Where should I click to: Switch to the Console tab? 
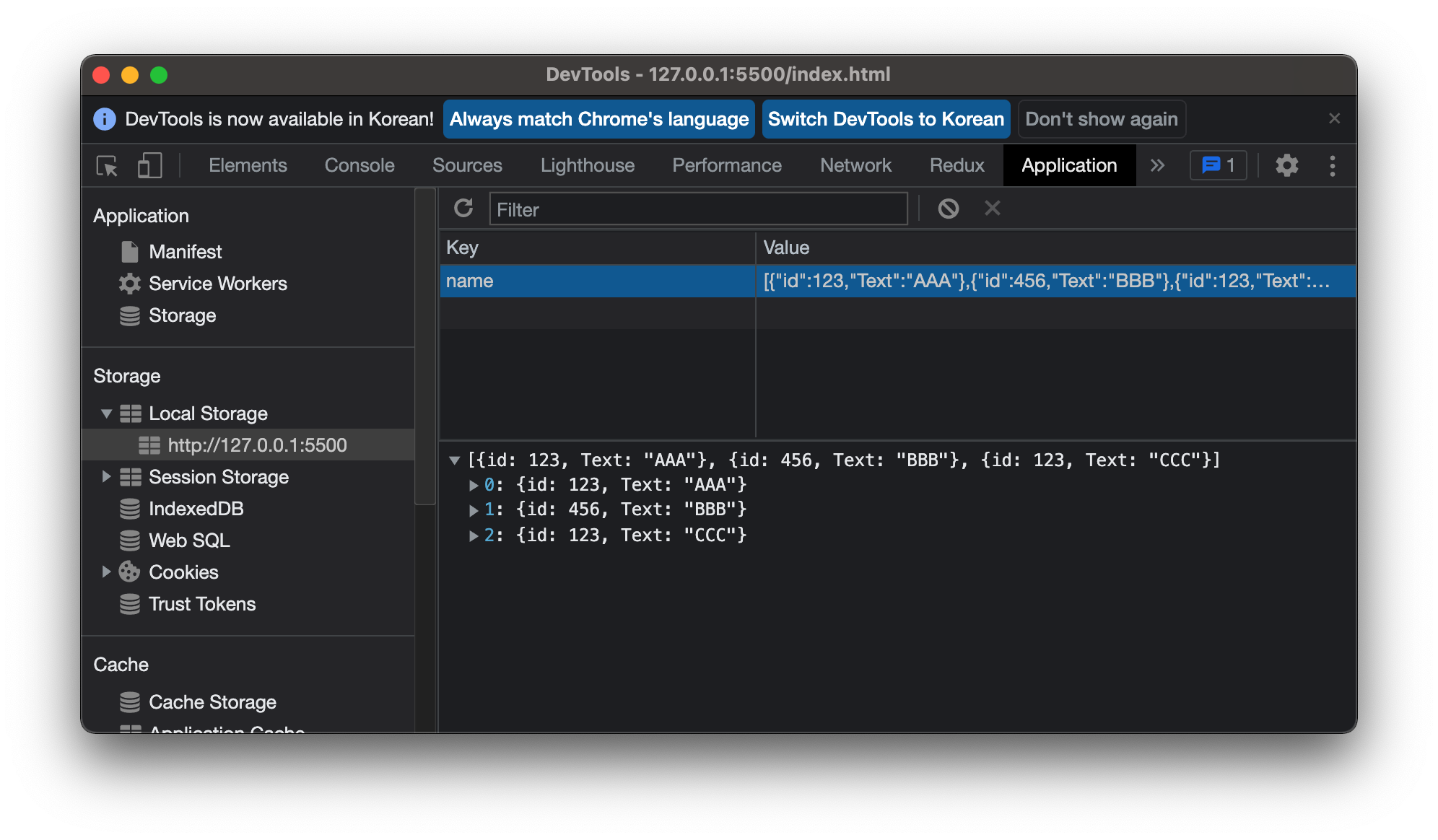click(x=359, y=166)
